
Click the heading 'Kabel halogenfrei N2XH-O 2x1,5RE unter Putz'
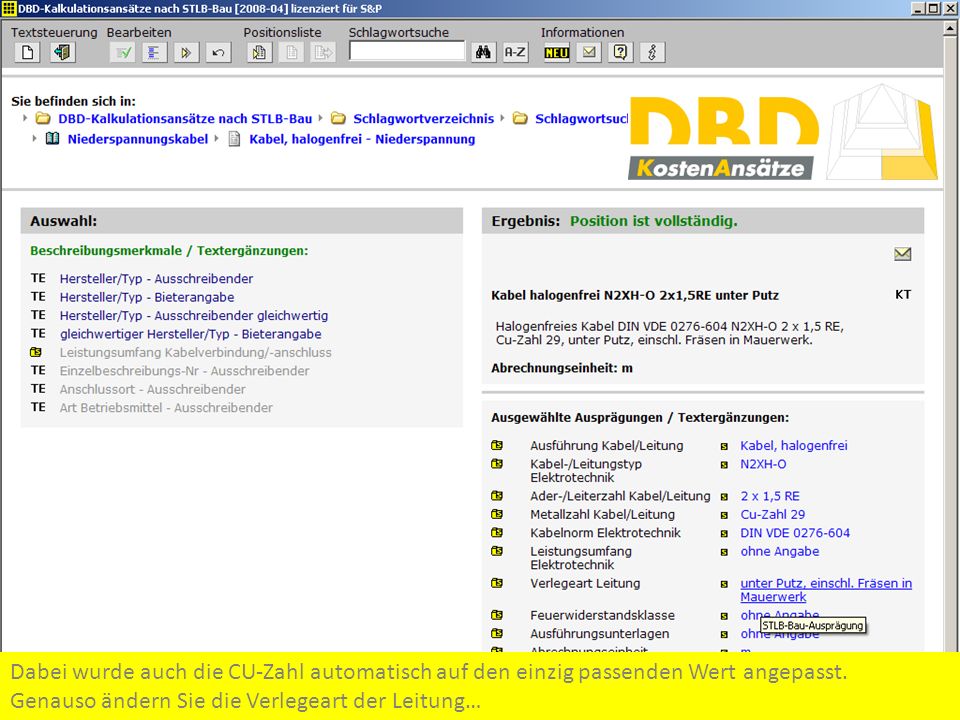tap(634, 295)
